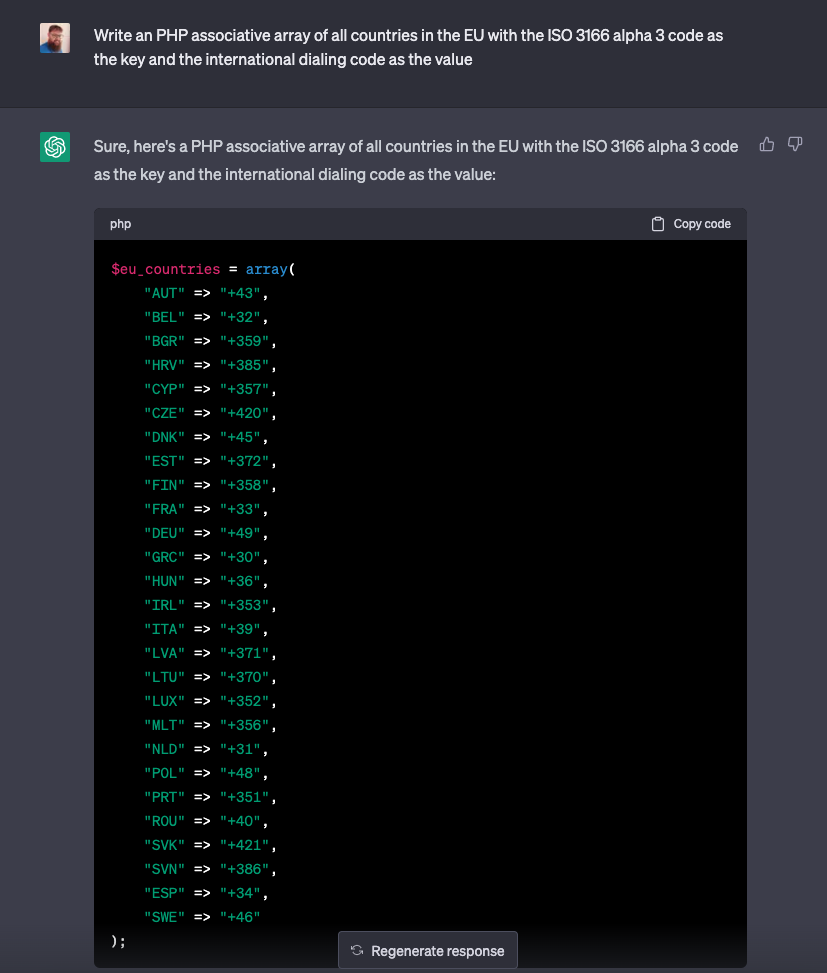Viewport: 827px width, 973px height.
Task: Click the "HRV" country code
Action: click(x=164, y=366)
